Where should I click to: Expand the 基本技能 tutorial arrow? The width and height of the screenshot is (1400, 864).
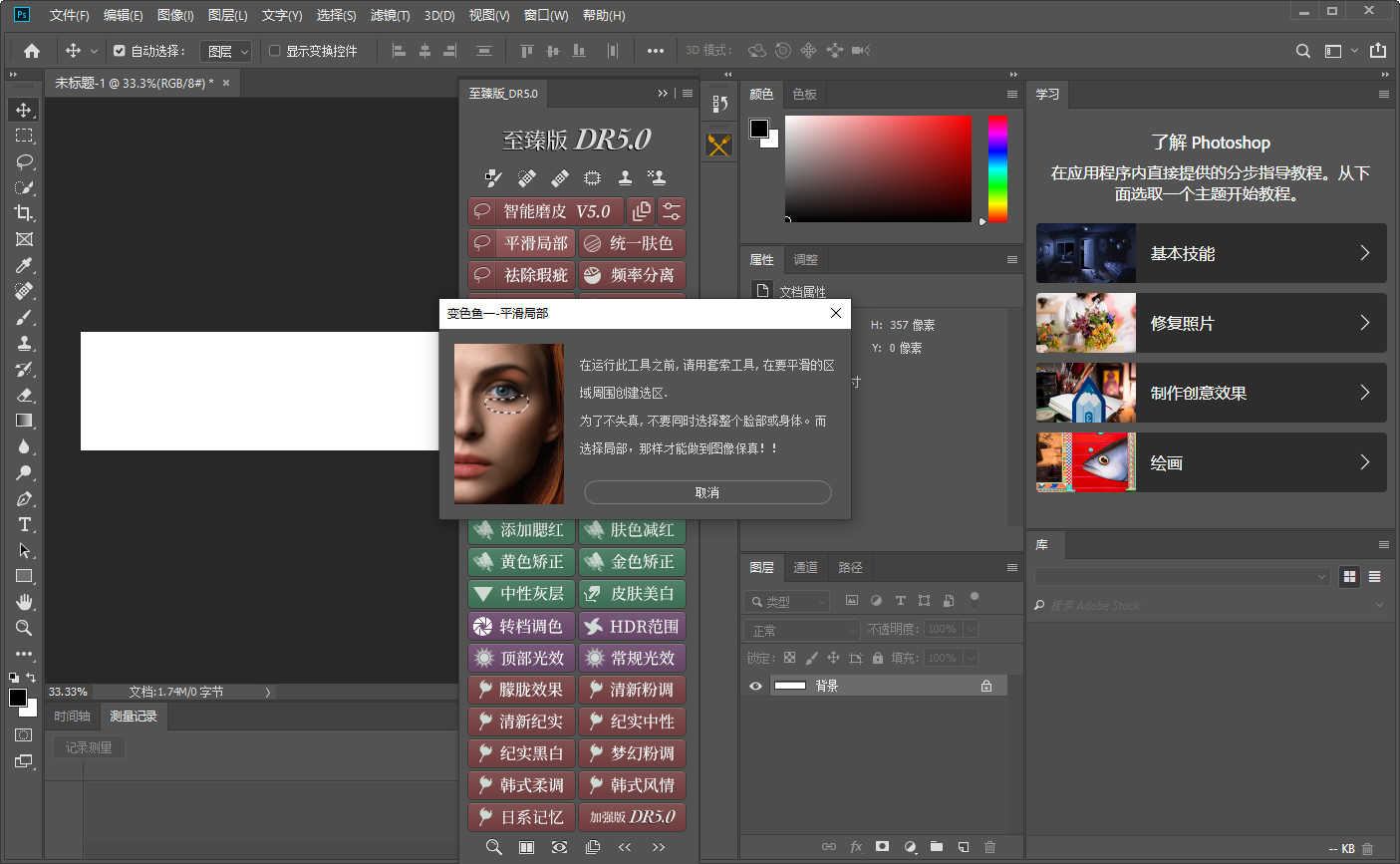[1365, 253]
